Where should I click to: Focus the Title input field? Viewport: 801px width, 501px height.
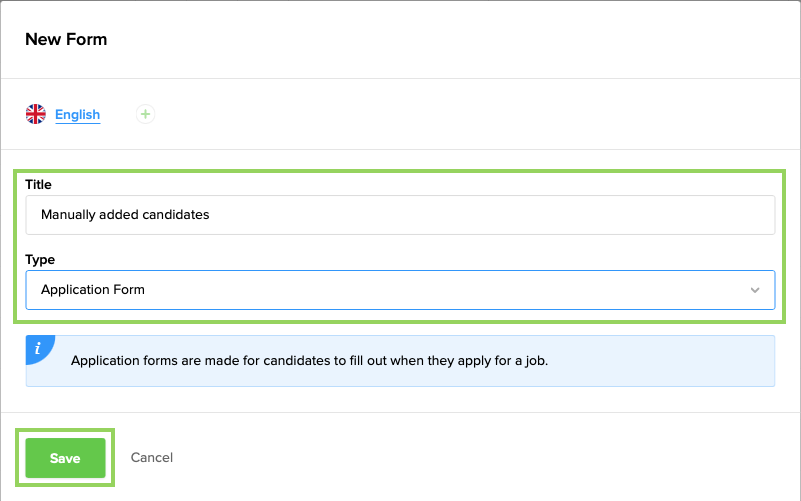coord(400,215)
